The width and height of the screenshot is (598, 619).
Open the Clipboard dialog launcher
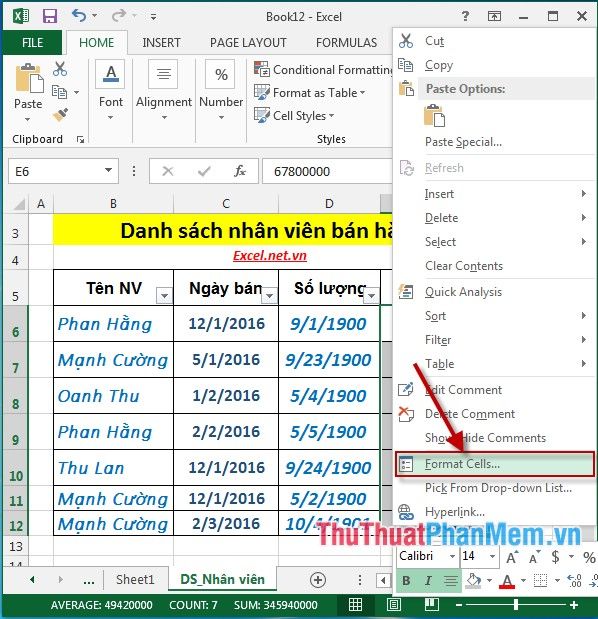pyautogui.click(x=81, y=139)
